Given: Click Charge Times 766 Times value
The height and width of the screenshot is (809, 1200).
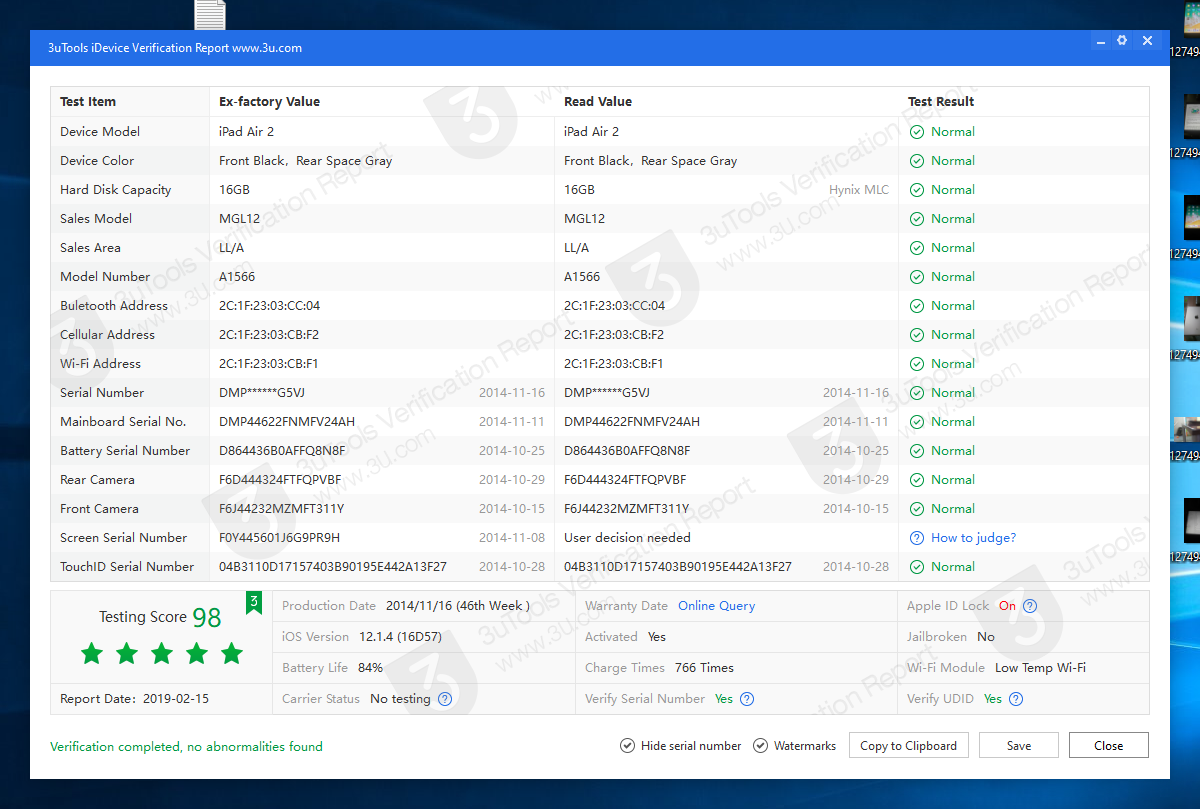Looking at the screenshot, I should pos(704,668).
